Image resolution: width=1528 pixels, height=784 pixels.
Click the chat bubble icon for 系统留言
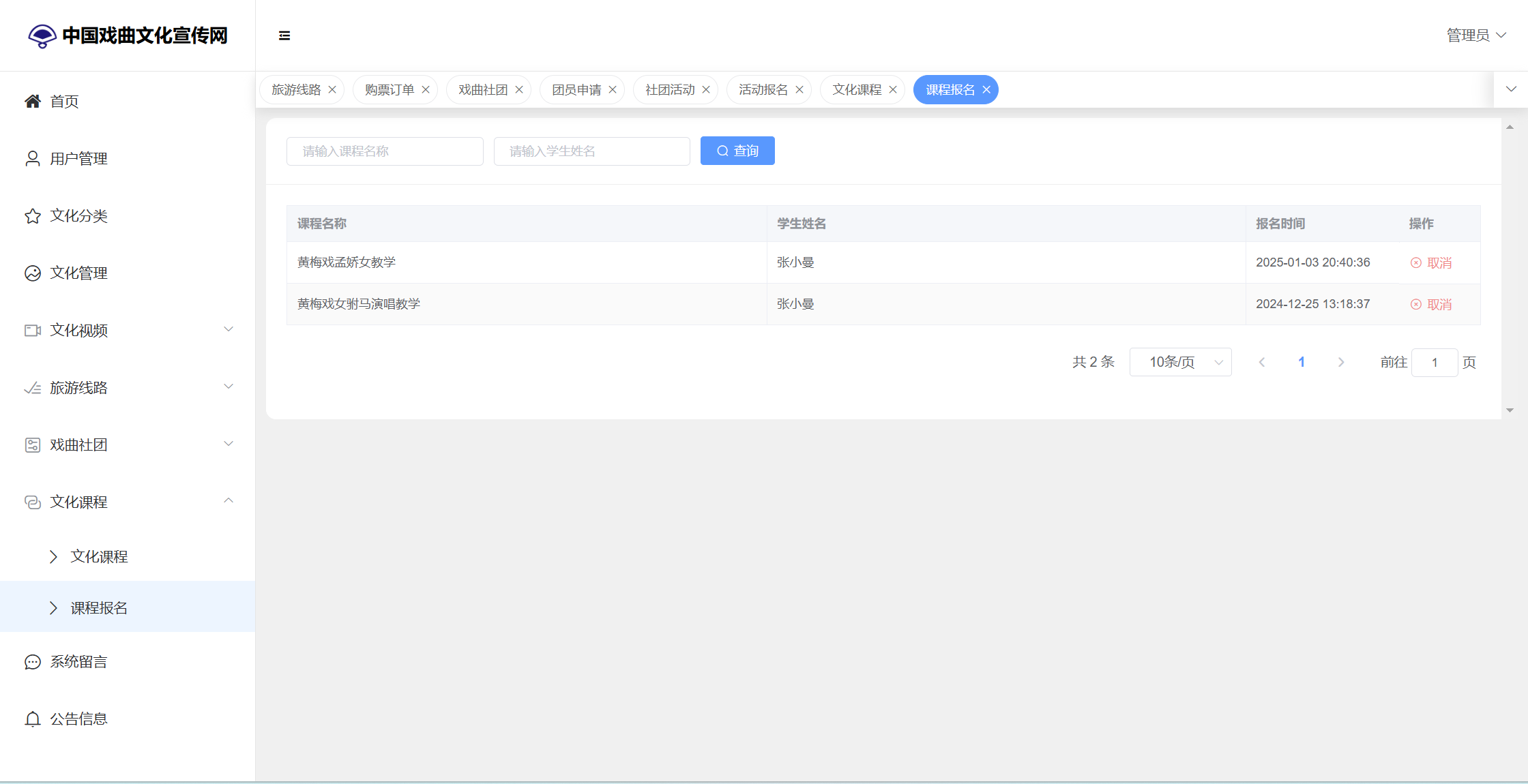pyautogui.click(x=33, y=662)
